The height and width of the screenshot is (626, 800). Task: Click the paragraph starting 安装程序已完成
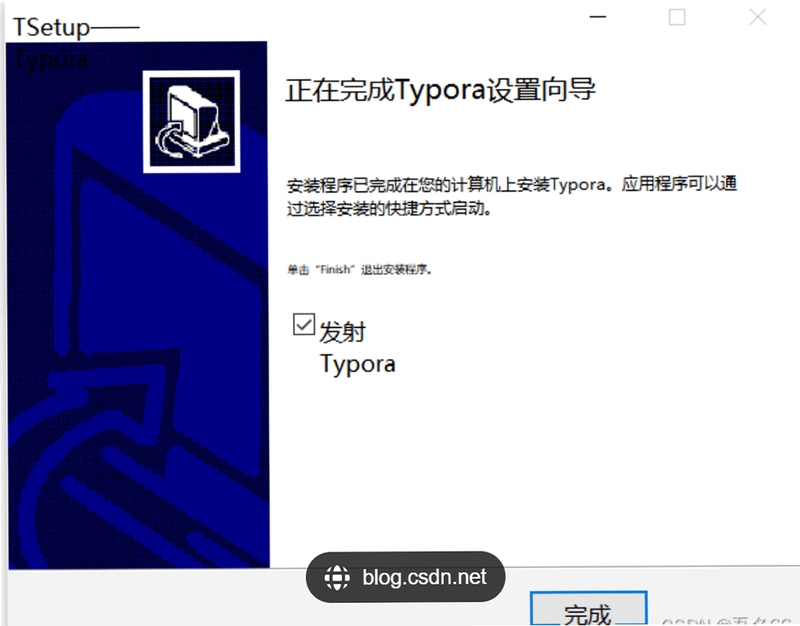tap(512, 196)
